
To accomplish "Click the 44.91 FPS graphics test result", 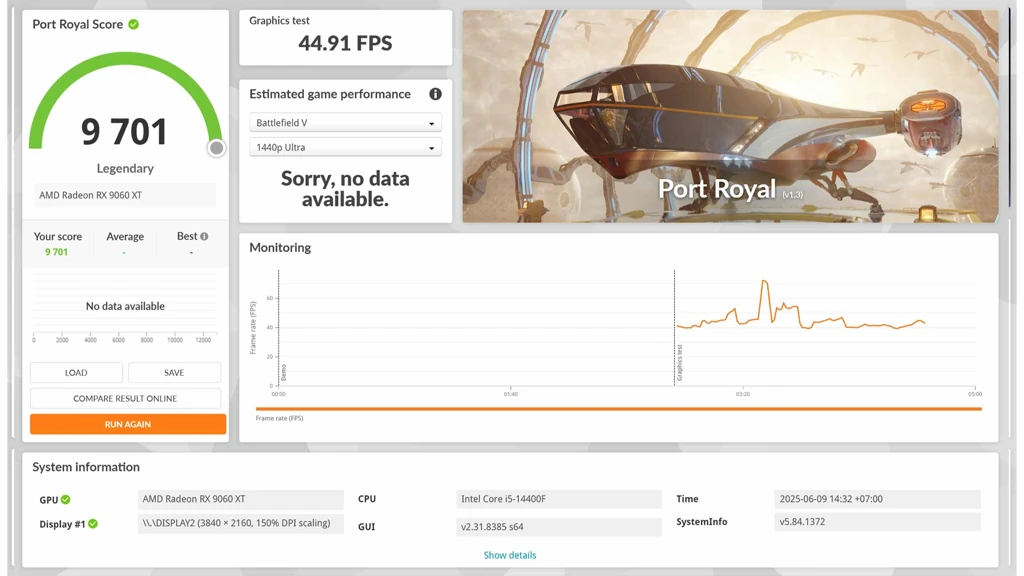I will pyautogui.click(x=345, y=43).
